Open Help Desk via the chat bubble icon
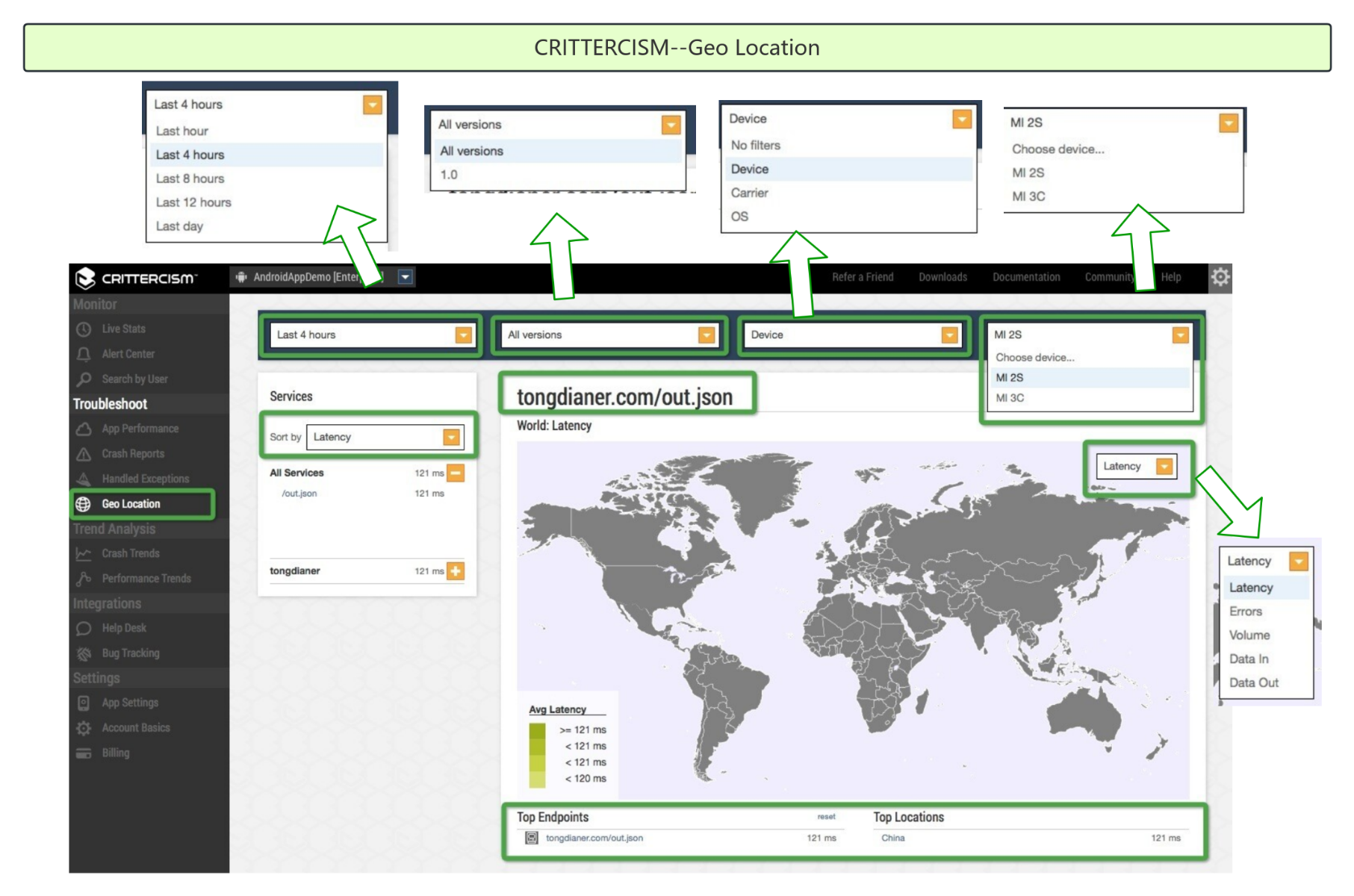Viewport: 1354px width, 896px height. (x=84, y=628)
